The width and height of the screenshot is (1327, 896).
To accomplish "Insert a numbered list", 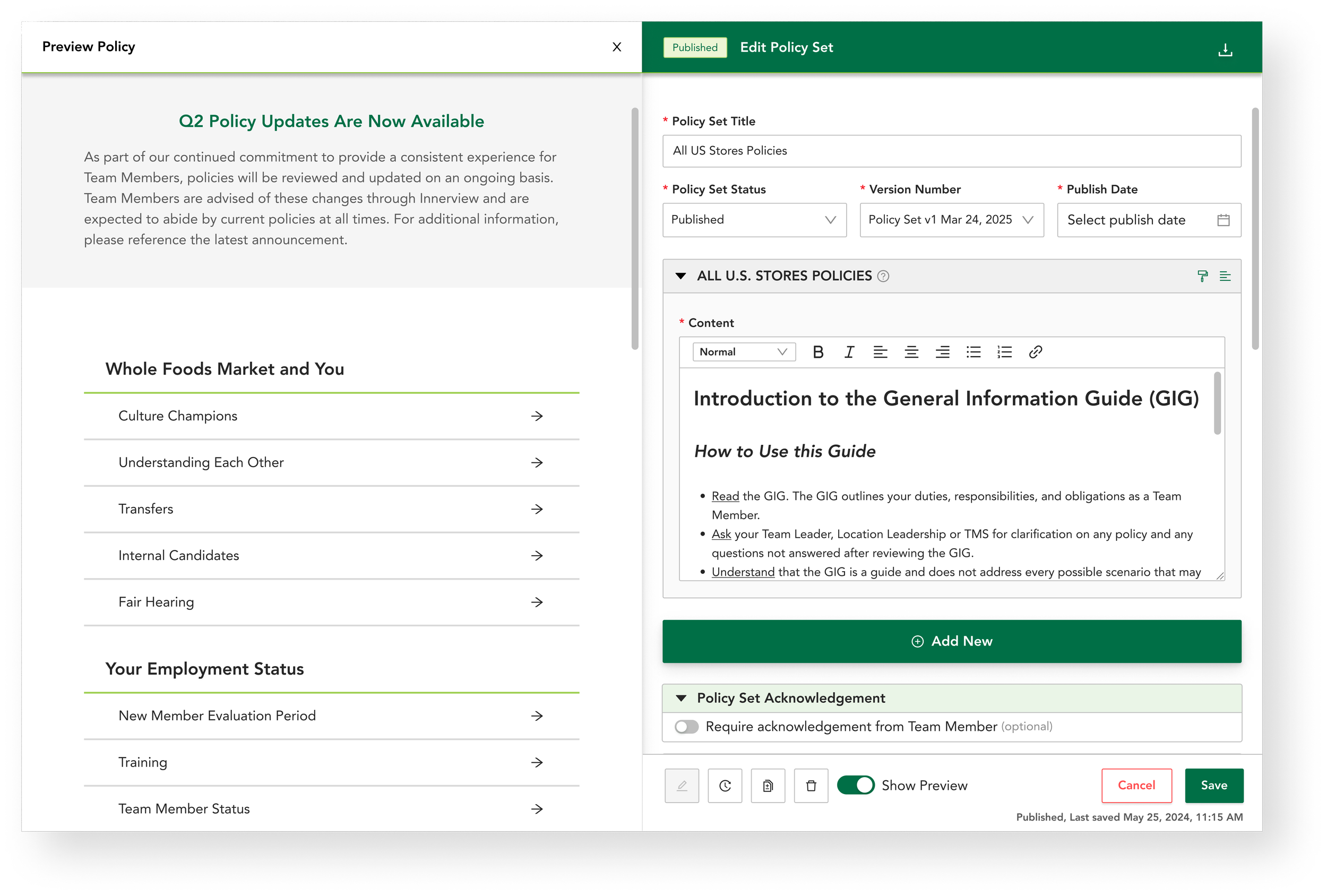I will [x=1004, y=352].
